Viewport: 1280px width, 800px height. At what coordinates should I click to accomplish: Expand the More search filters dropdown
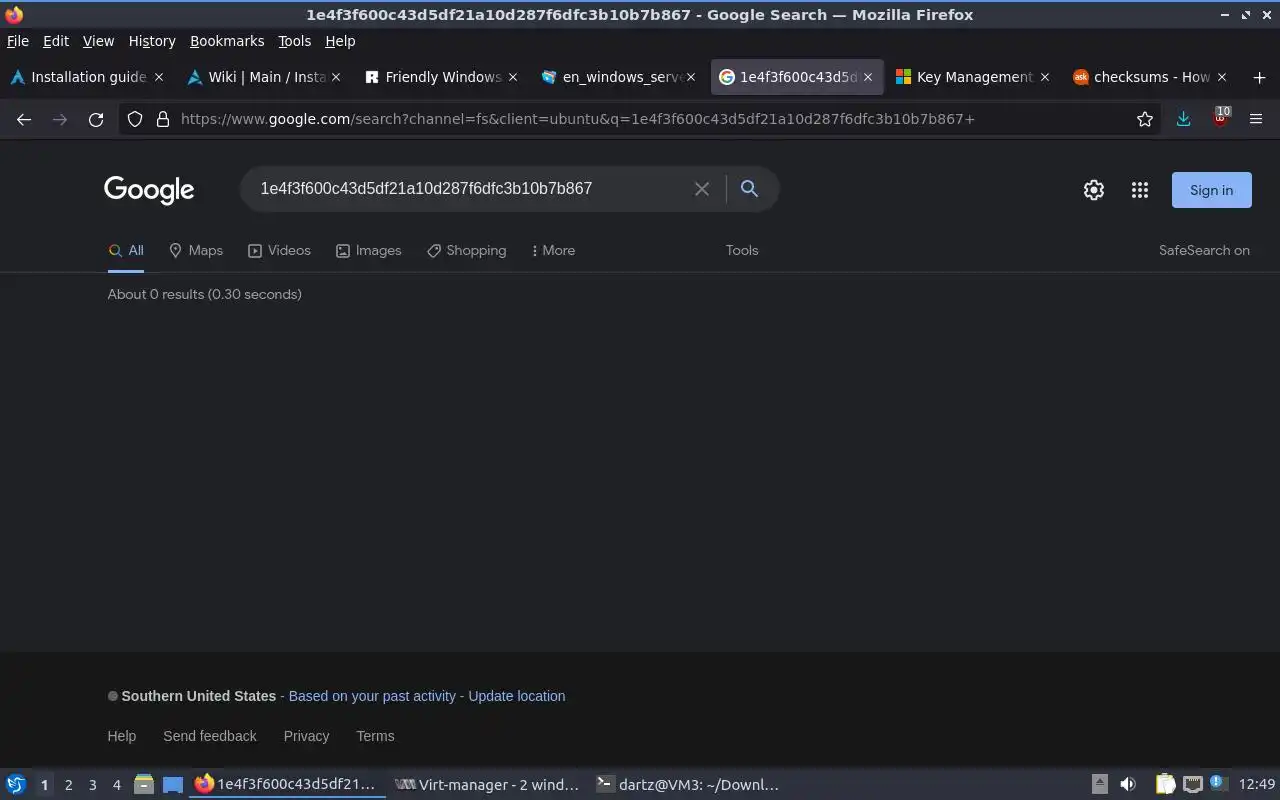[x=553, y=251]
